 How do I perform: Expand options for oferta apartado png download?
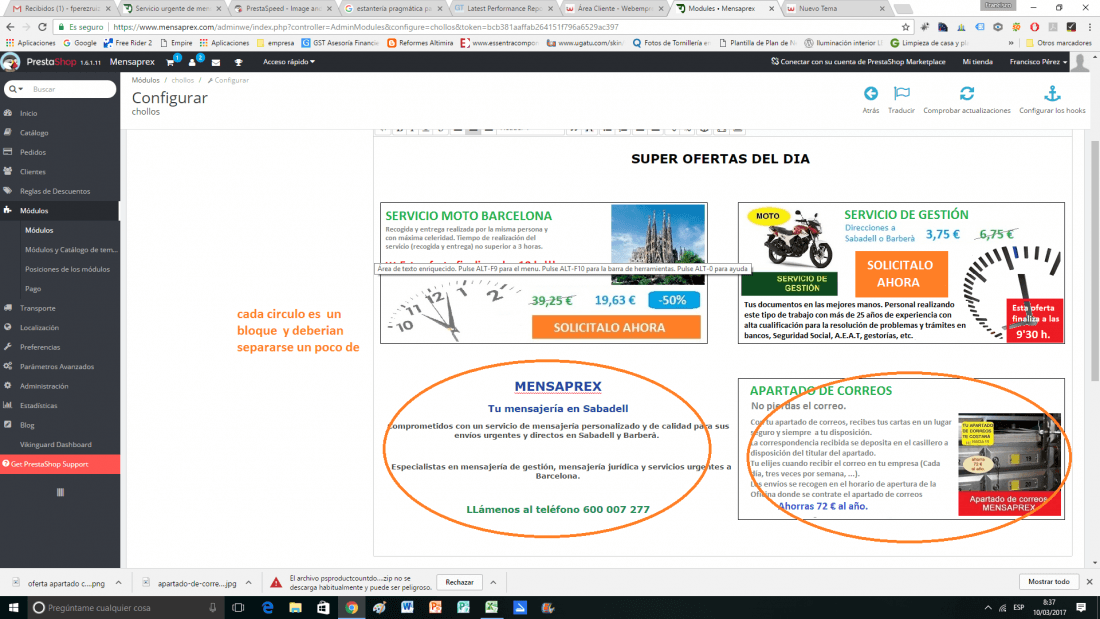(119, 583)
